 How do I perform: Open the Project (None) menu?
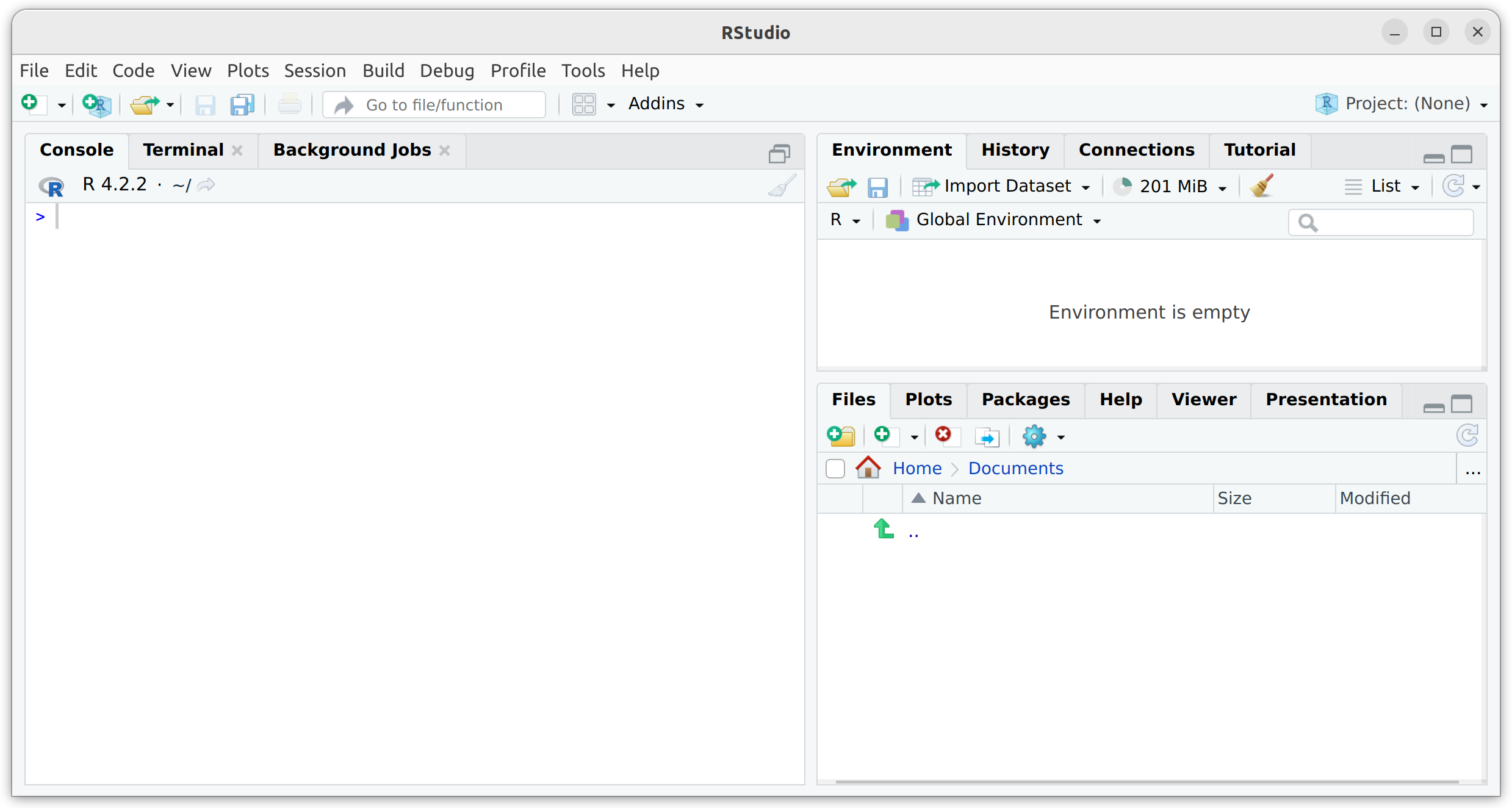[x=1402, y=104]
